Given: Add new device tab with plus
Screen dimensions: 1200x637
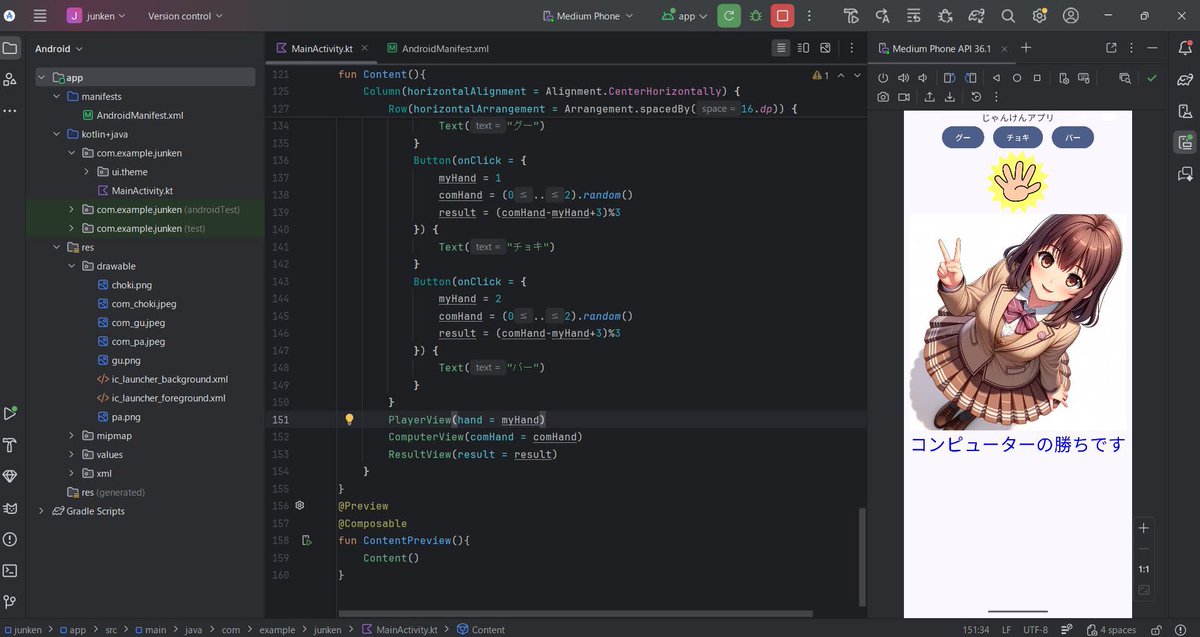Looking at the screenshot, I should click(1025, 48).
